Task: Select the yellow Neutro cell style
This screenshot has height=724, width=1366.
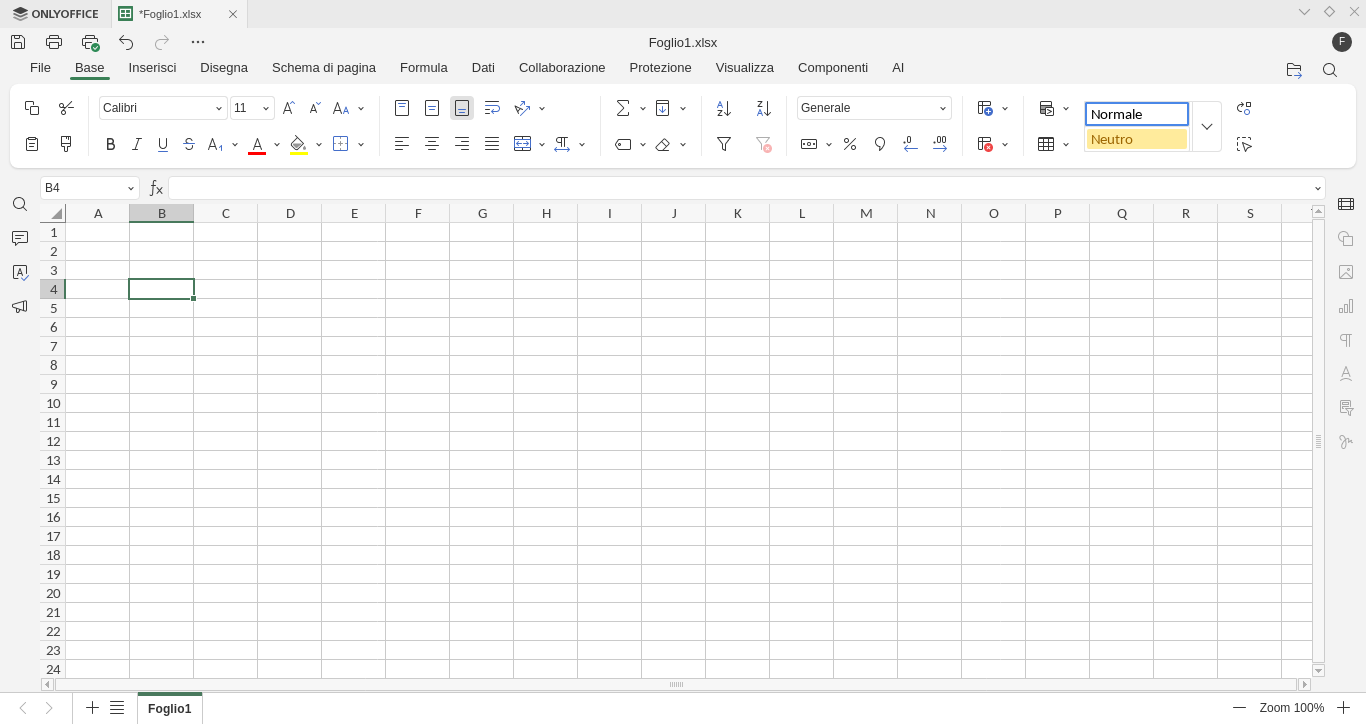Action: pos(1136,139)
